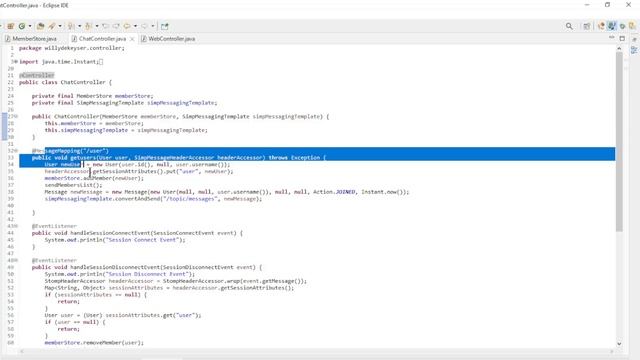Click the package willydekeyser.controller line
Screen dimensions: 640x360
[71, 48]
